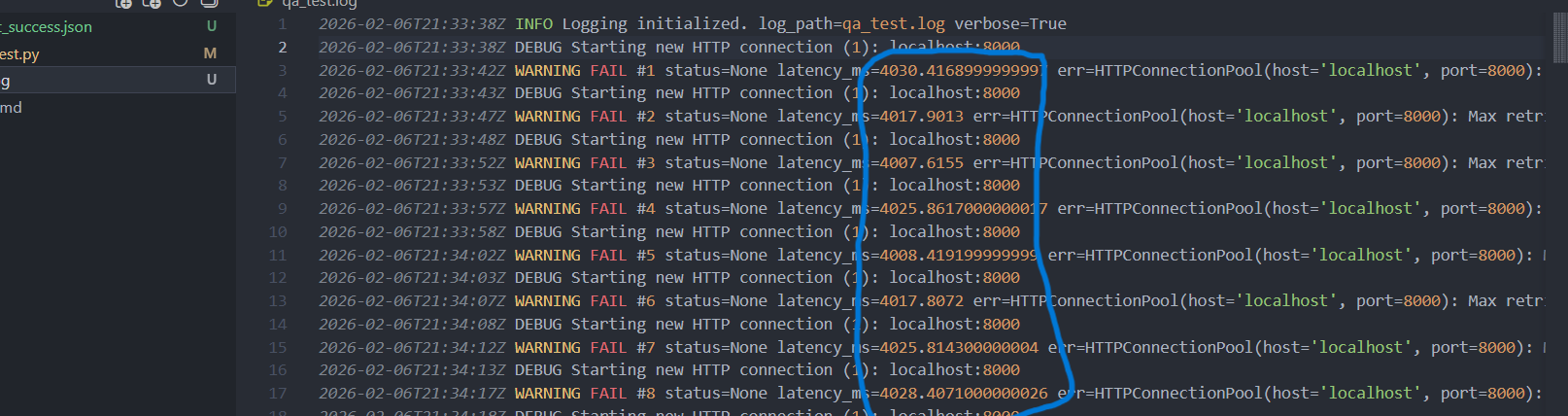
Task: Click 'verbose=True' at end of line 1
Action: coord(1010,23)
